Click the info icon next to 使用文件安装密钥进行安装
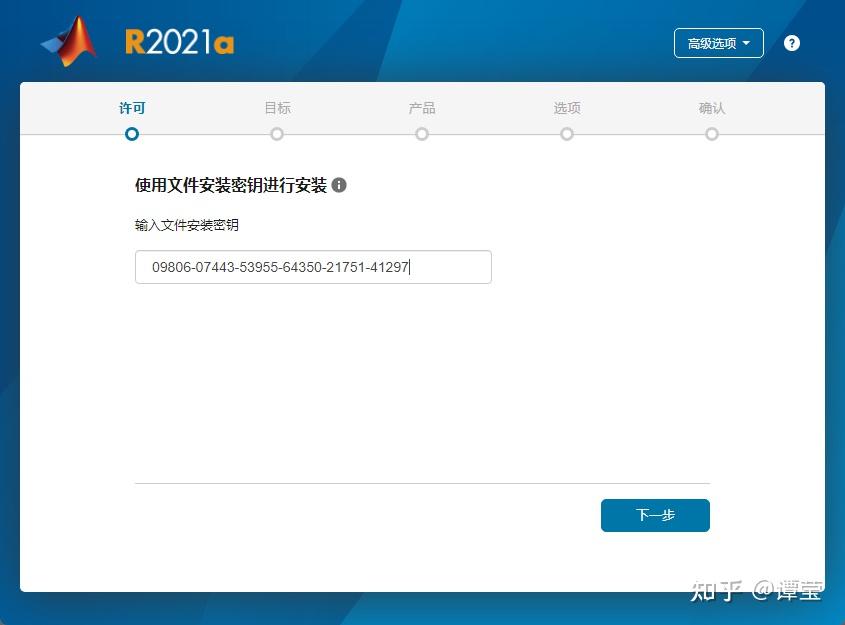Image resolution: width=845 pixels, height=625 pixels. (x=339, y=185)
